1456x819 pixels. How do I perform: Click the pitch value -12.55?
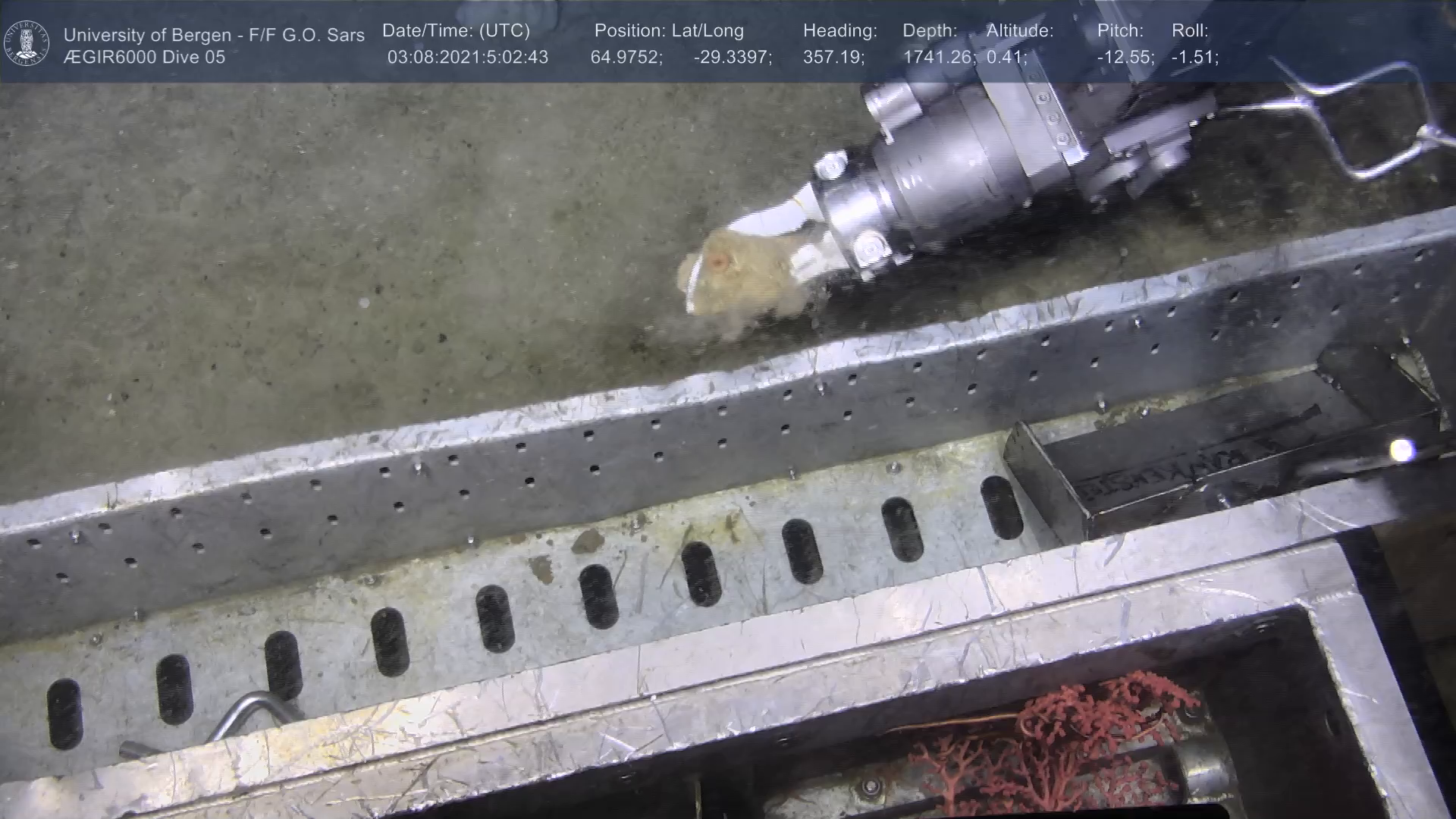click(x=1125, y=58)
